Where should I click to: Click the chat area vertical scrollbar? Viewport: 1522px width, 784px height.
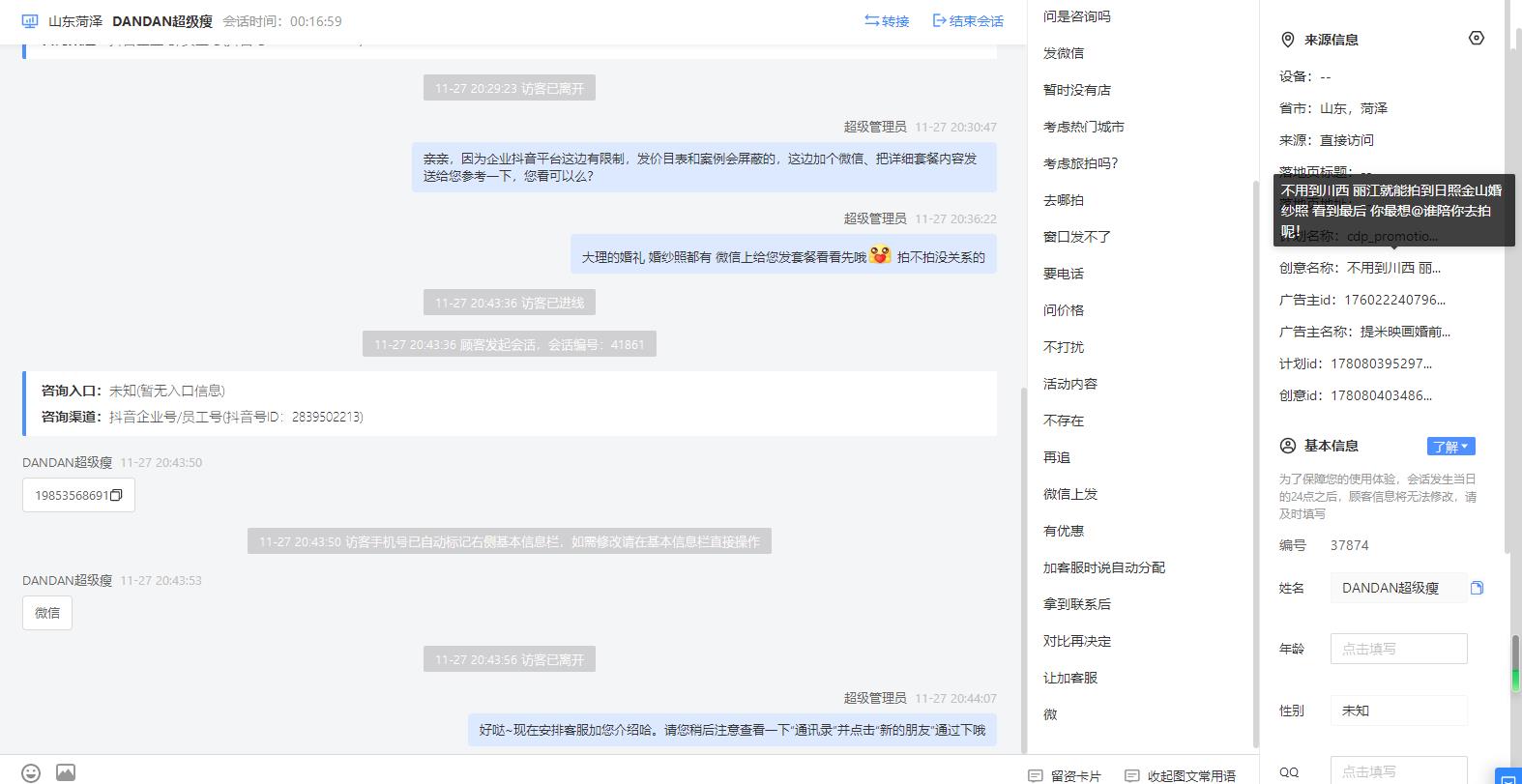(1023, 569)
